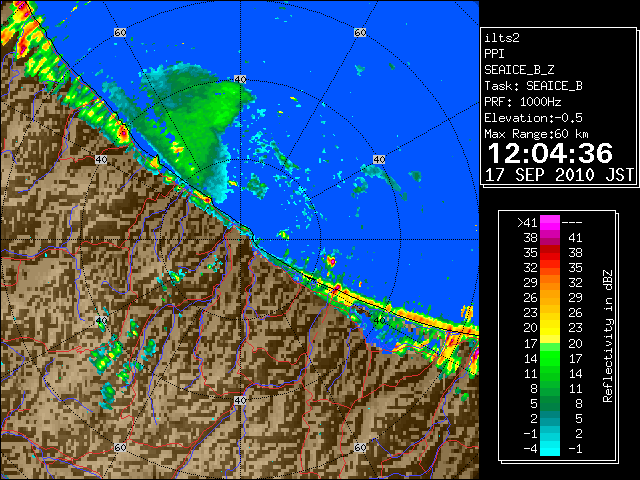Select the "40" ring label northwest over land
Image resolution: width=640 pixels, height=480 pixels.
(x=101, y=159)
